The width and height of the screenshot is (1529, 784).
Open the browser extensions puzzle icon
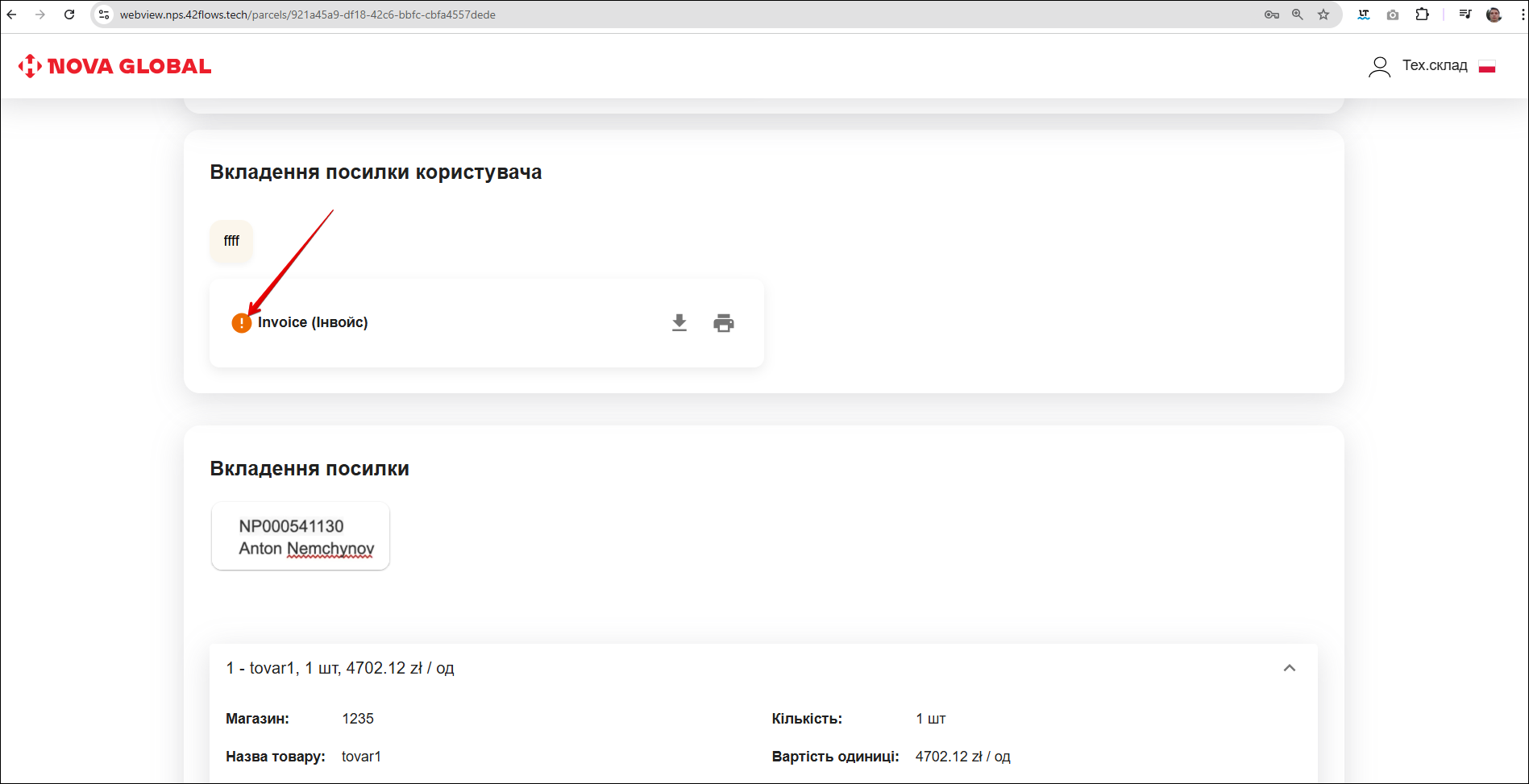[x=1423, y=15]
